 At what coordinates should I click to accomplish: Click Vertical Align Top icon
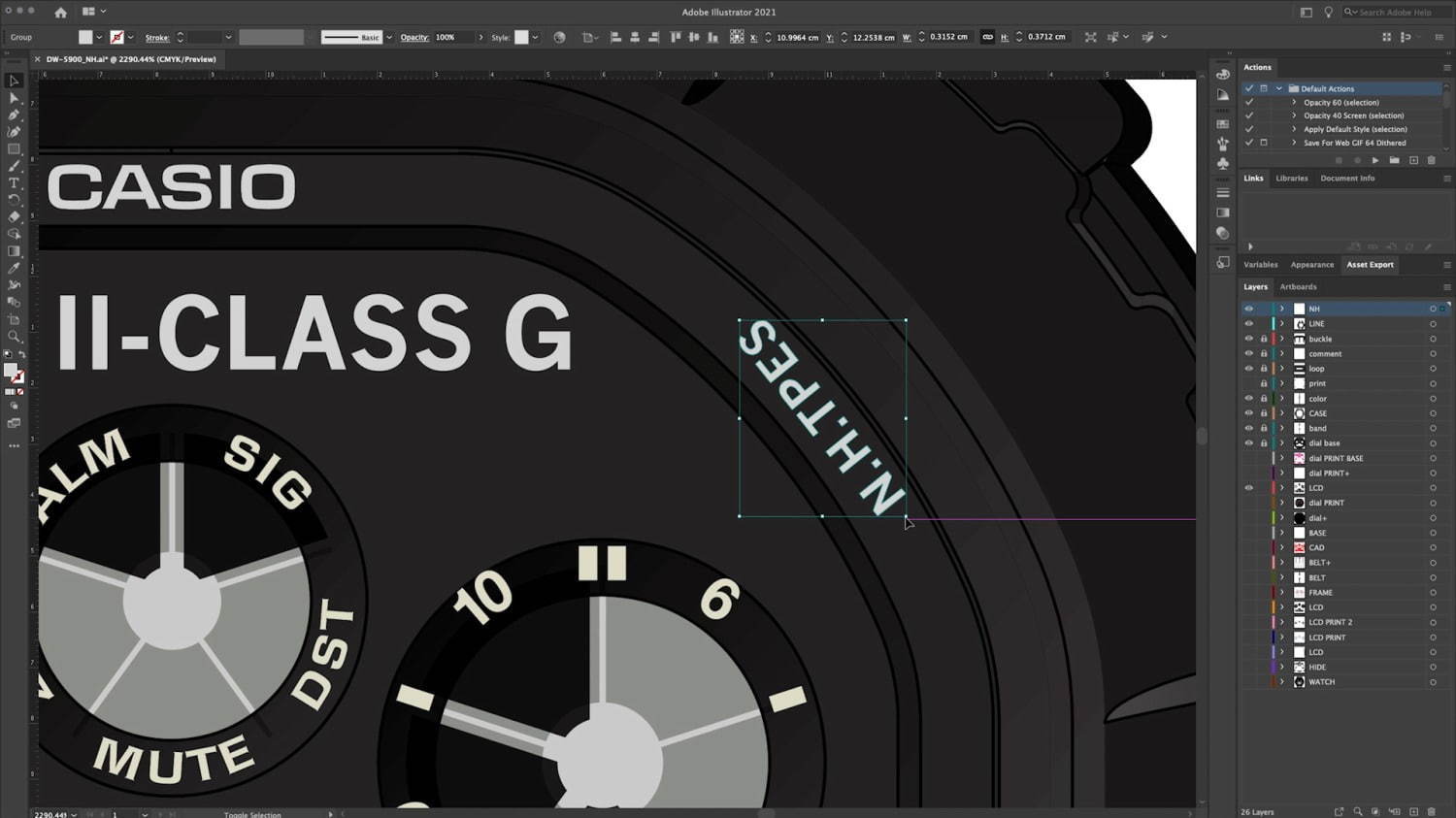click(676, 37)
